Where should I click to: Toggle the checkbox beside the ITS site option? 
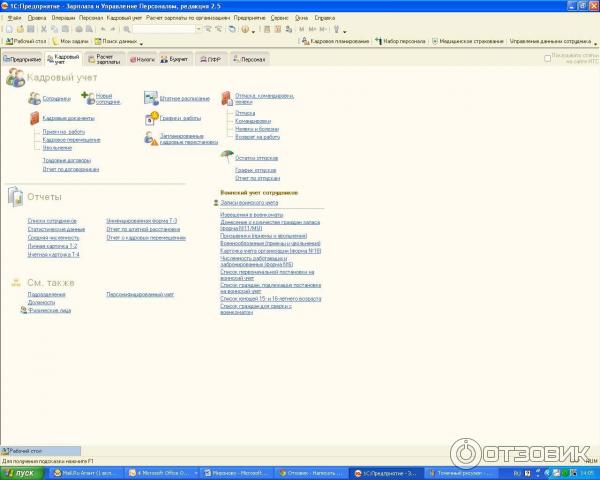point(547,58)
